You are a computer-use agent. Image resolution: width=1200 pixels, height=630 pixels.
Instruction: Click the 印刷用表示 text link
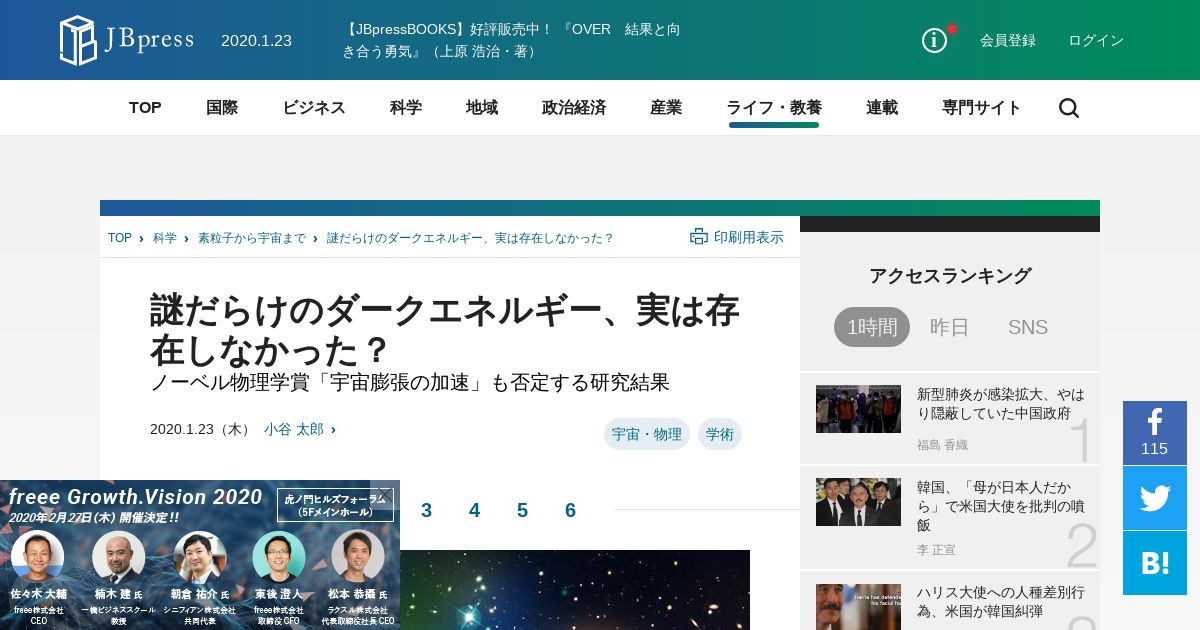[x=749, y=237]
